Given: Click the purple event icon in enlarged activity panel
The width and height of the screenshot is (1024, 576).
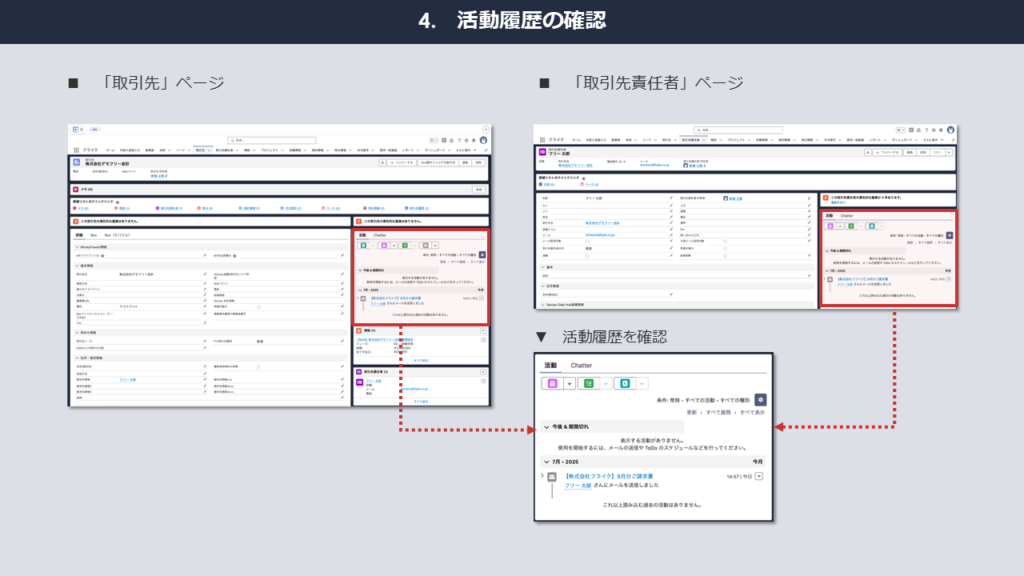Looking at the screenshot, I should (x=551, y=383).
